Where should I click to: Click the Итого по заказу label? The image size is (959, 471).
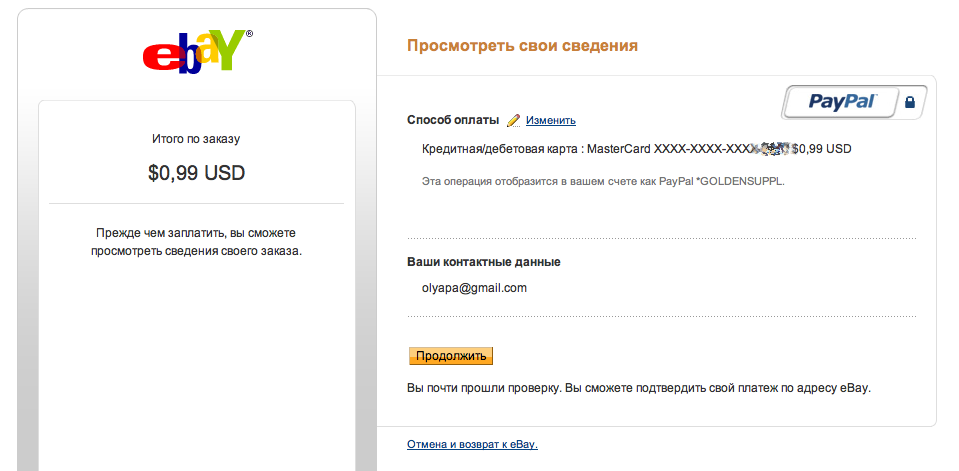point(196,139)
